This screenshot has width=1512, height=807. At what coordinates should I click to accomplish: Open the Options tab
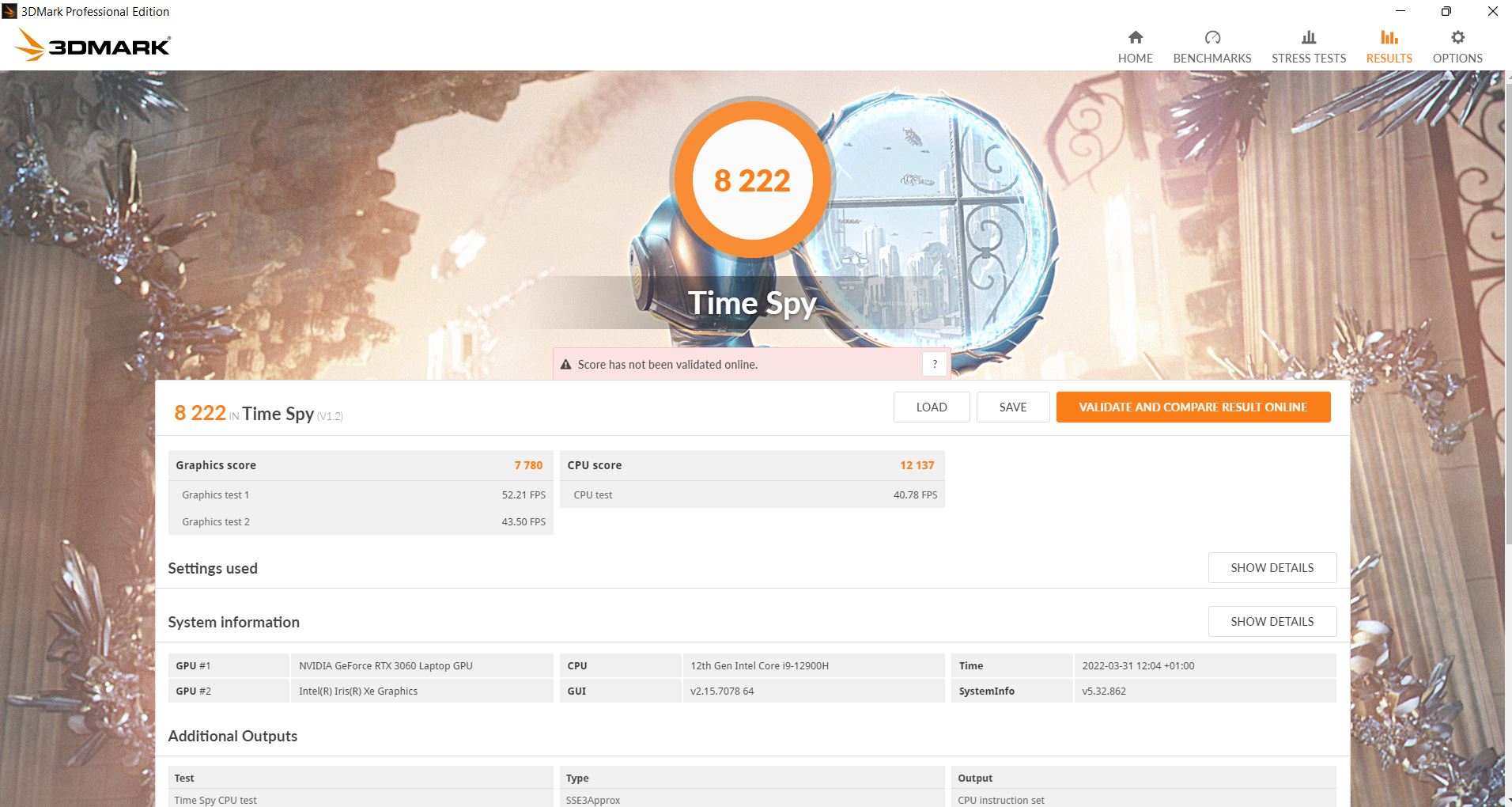(1457, 47)
